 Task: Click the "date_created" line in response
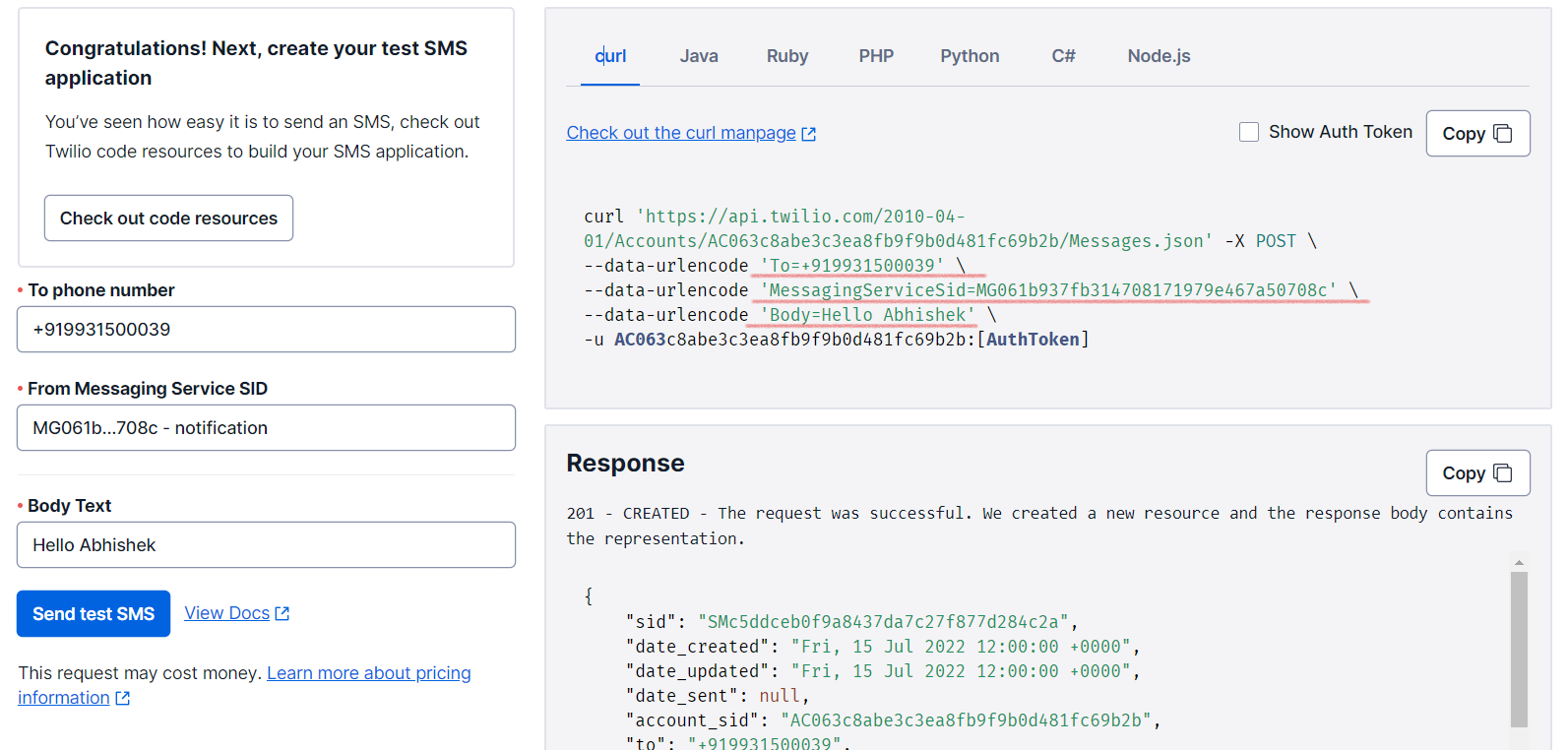coord(883,647)
